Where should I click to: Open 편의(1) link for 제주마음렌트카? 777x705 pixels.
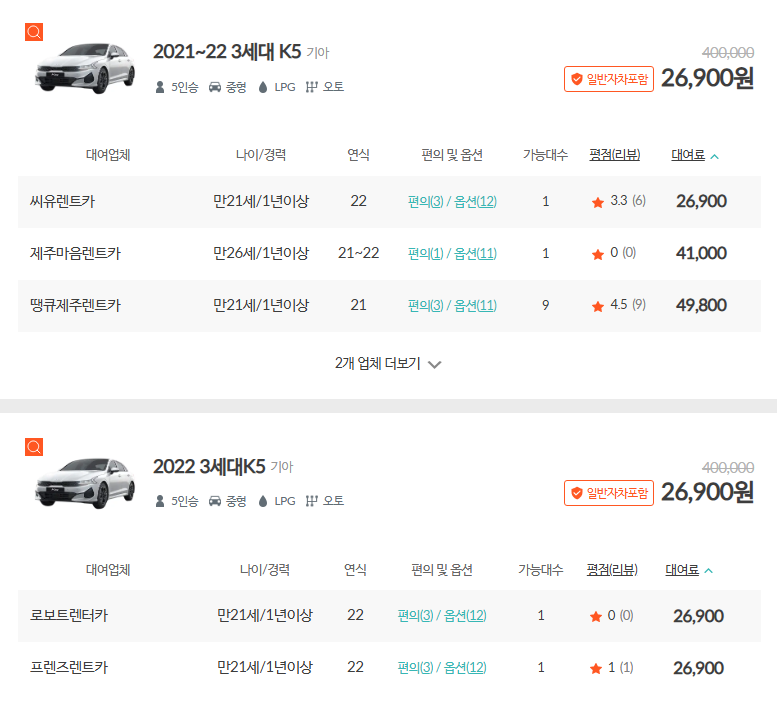pyautogui.click(x=425, y=254)
